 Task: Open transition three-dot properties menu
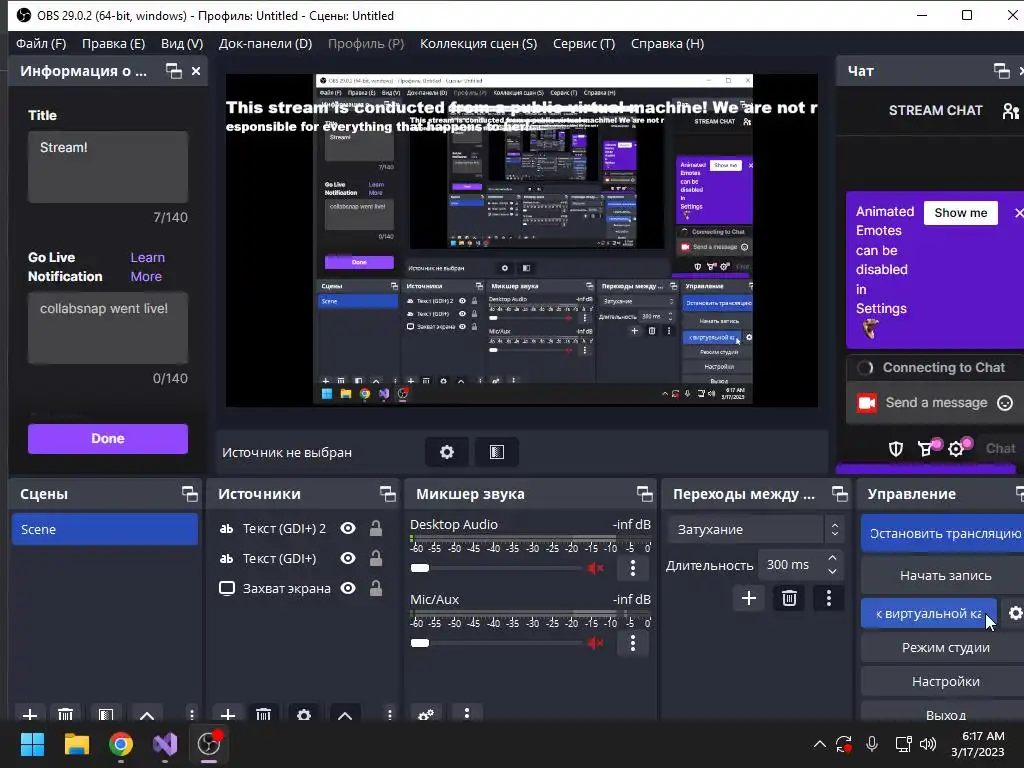[x=829, y=598]
